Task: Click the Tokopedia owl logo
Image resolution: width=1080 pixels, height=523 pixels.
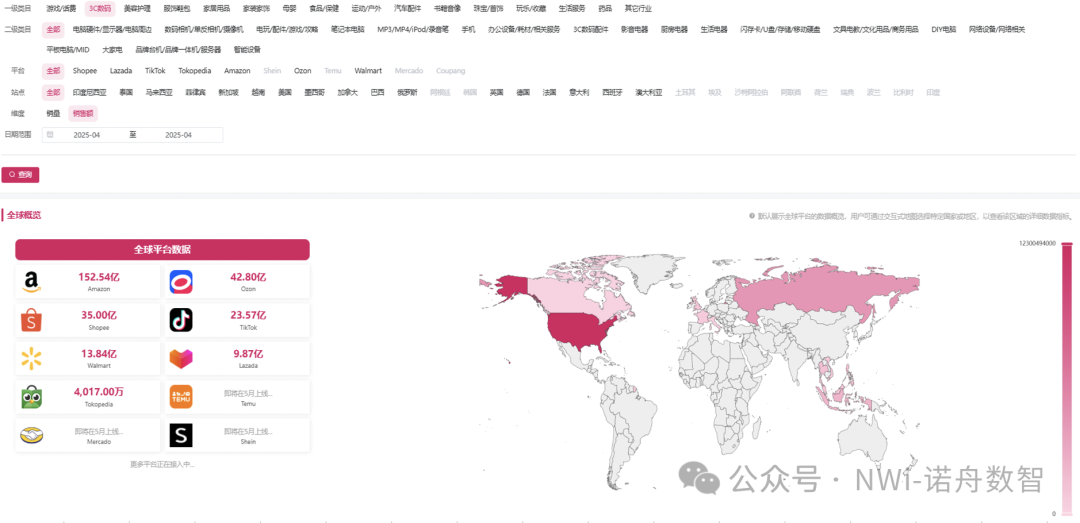Action: click(32, 397)
